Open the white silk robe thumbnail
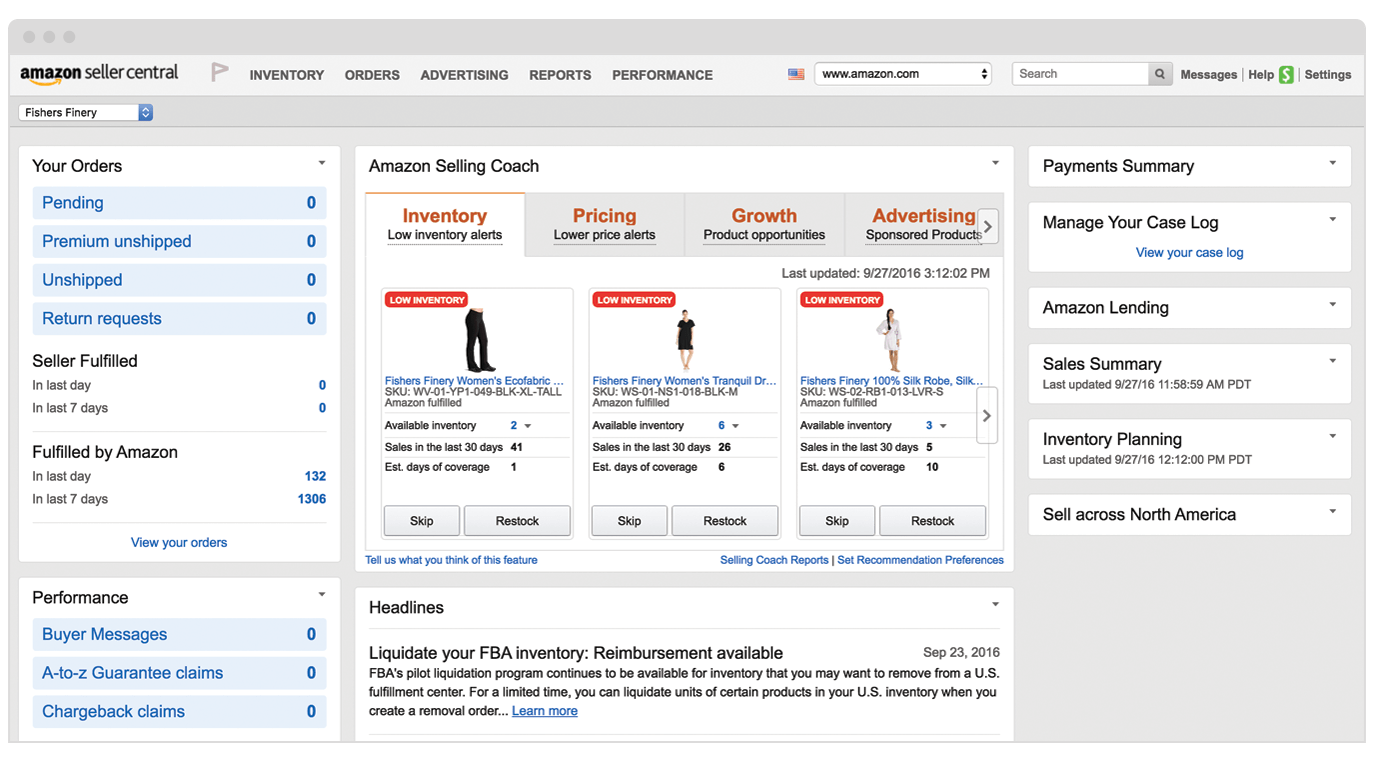Screen dimensions: 1376x776 pyautogui.click(x=889, y=340)
